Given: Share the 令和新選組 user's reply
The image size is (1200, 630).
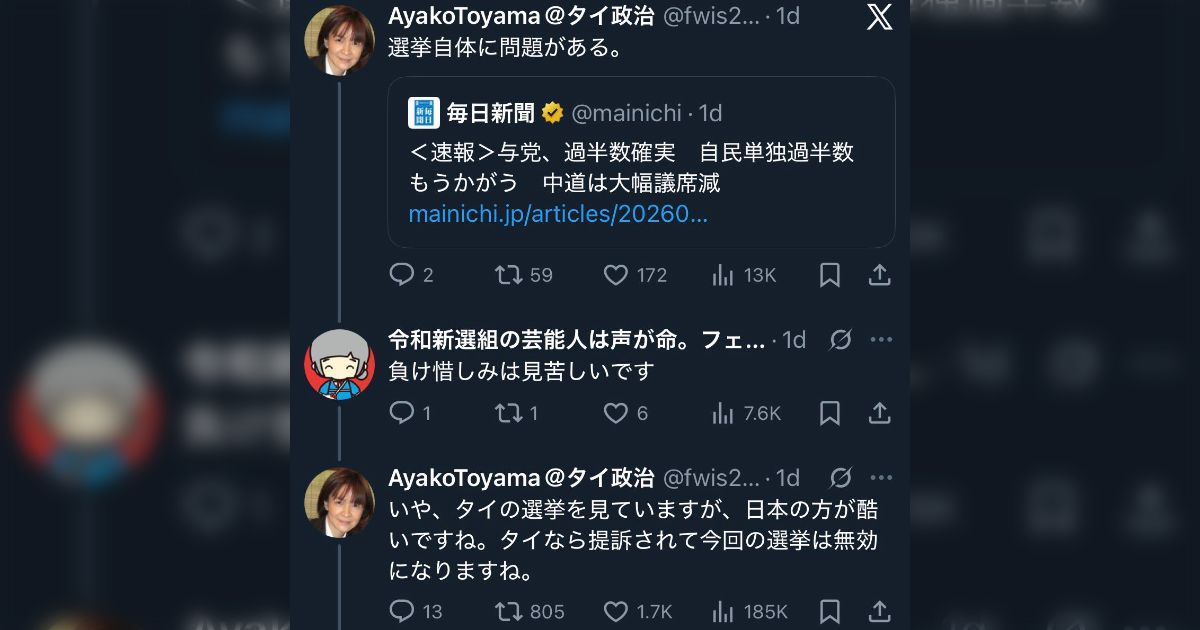Looking at the screenshot, I should tap(879, 412).
